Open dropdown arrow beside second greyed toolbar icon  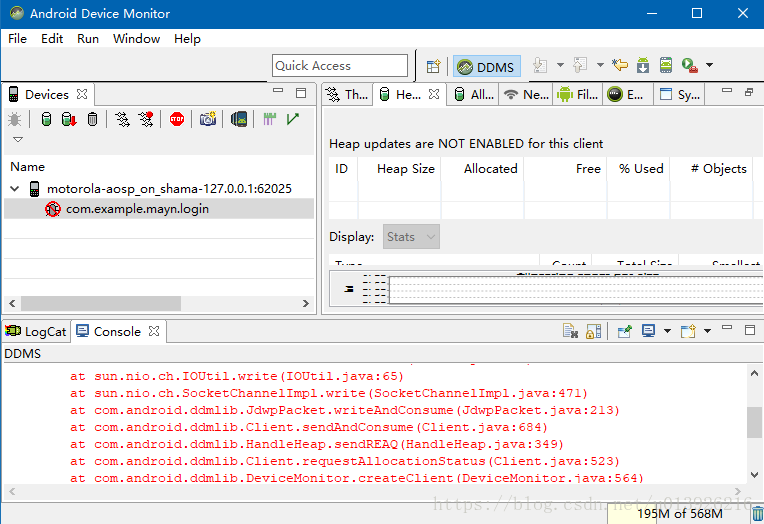[x=600, y=65]
